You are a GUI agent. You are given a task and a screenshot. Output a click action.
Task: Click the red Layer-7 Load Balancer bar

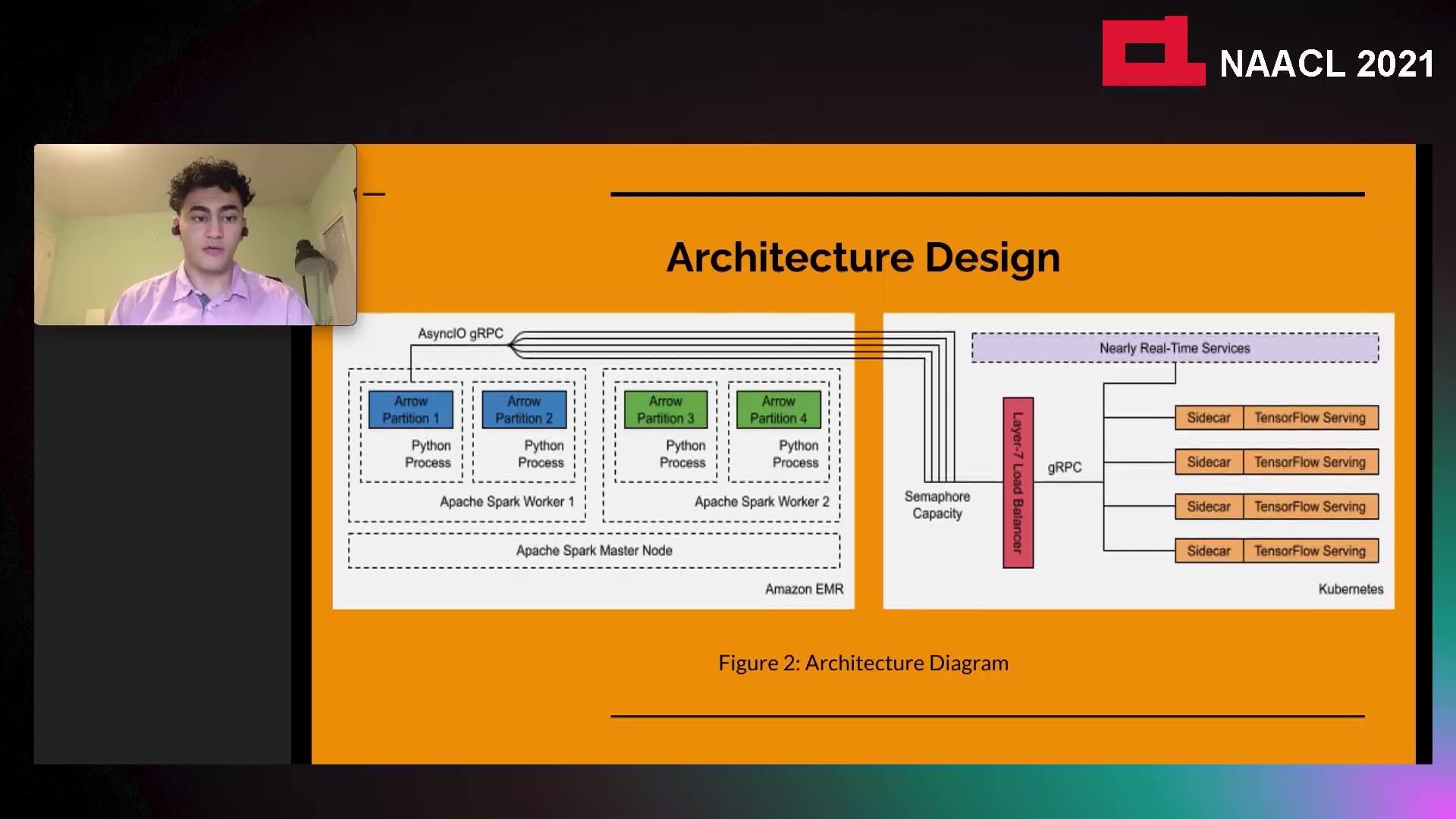1018,482
